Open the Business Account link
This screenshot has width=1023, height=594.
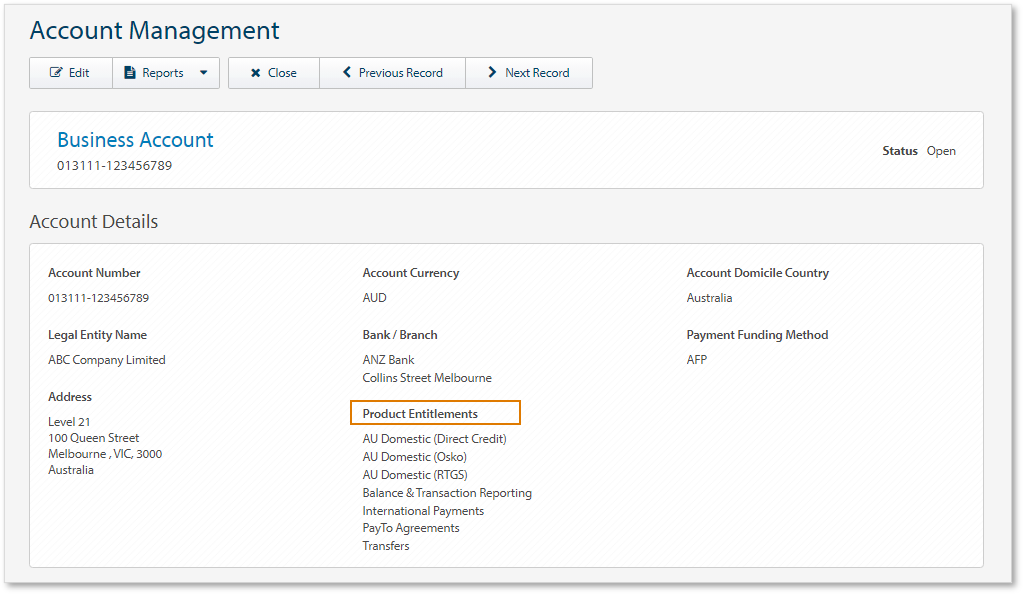tap(135, 140)
